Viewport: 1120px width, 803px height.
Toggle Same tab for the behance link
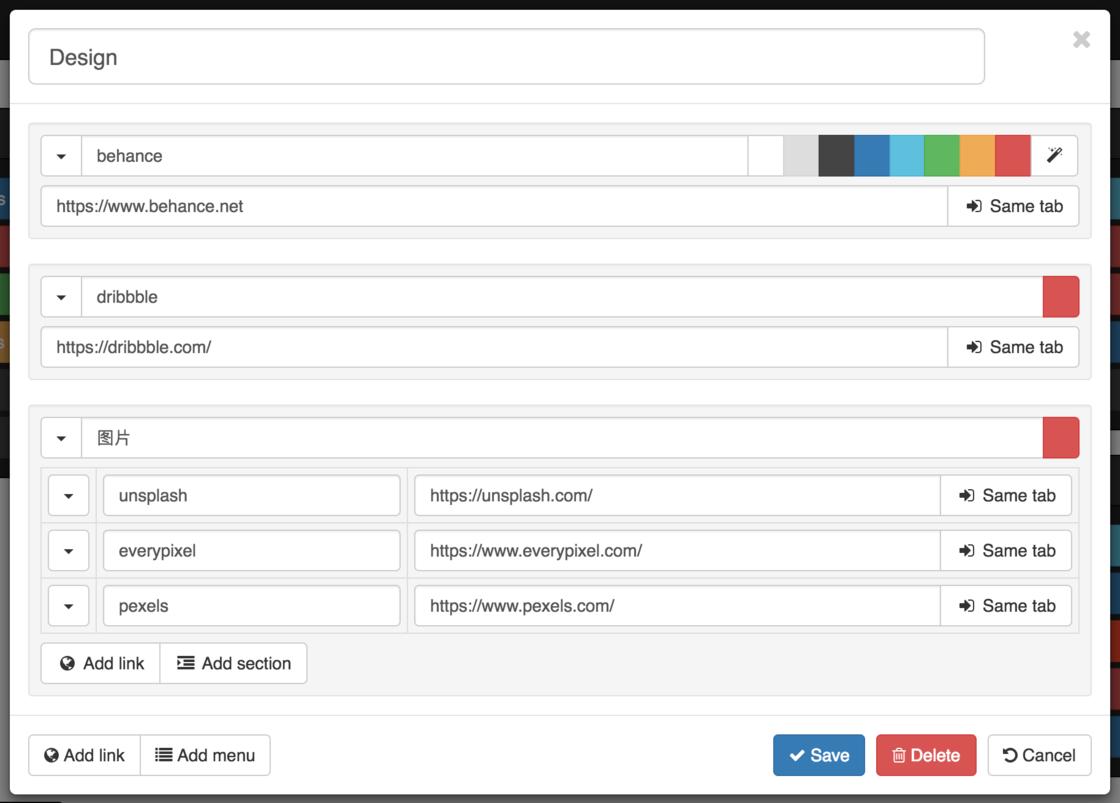tap(1014, 206)
